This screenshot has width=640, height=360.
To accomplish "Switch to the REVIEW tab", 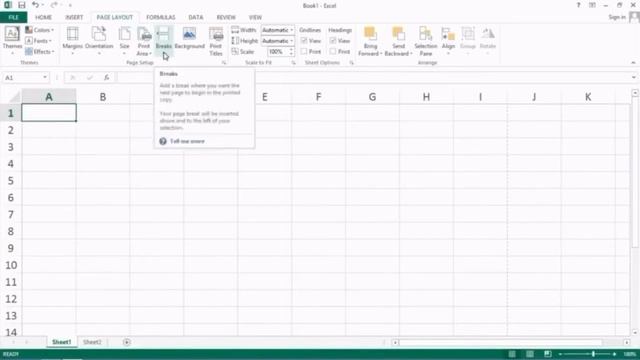I will pos(226,17).
